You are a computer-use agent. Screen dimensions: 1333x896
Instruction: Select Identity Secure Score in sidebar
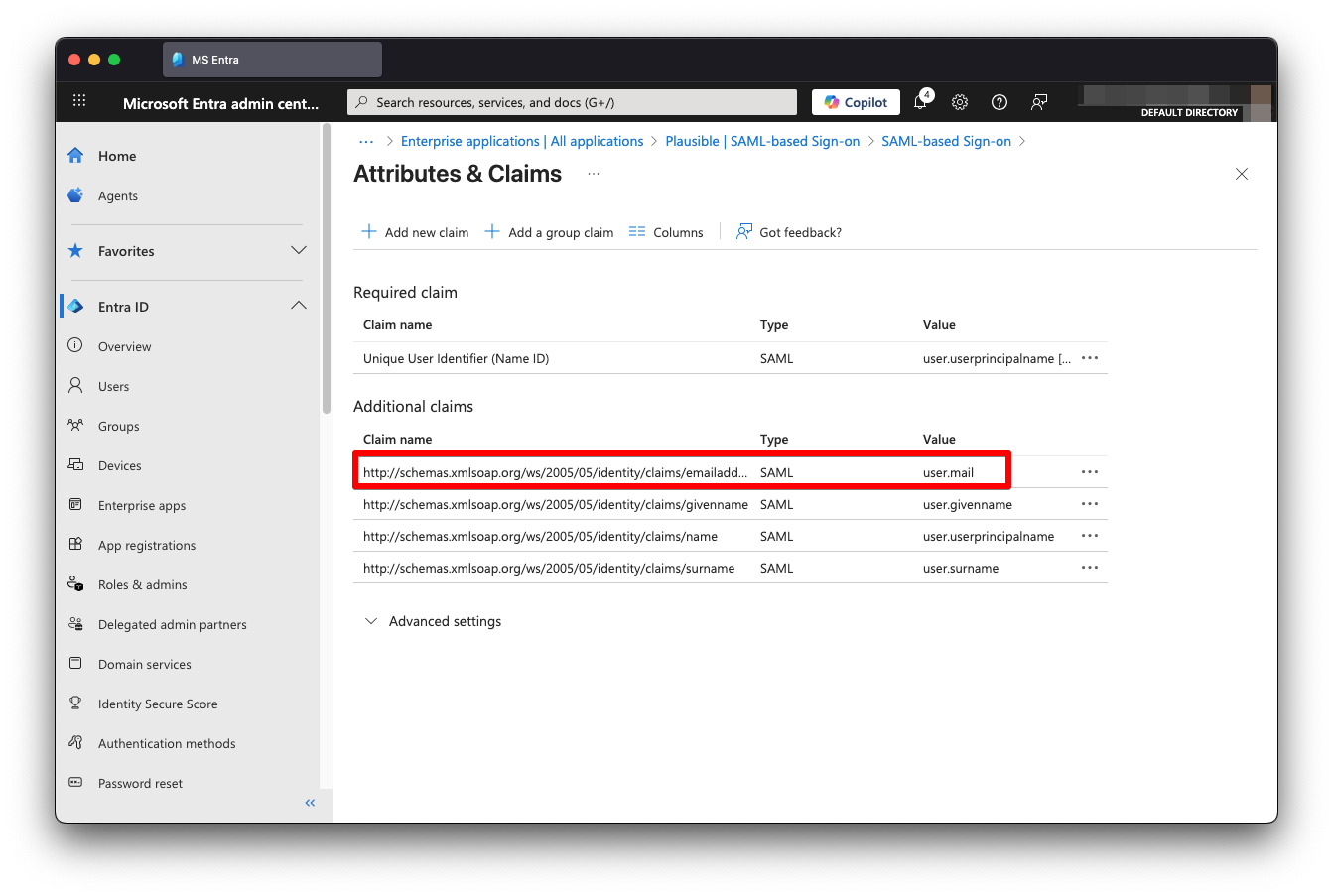click(158, 703)
